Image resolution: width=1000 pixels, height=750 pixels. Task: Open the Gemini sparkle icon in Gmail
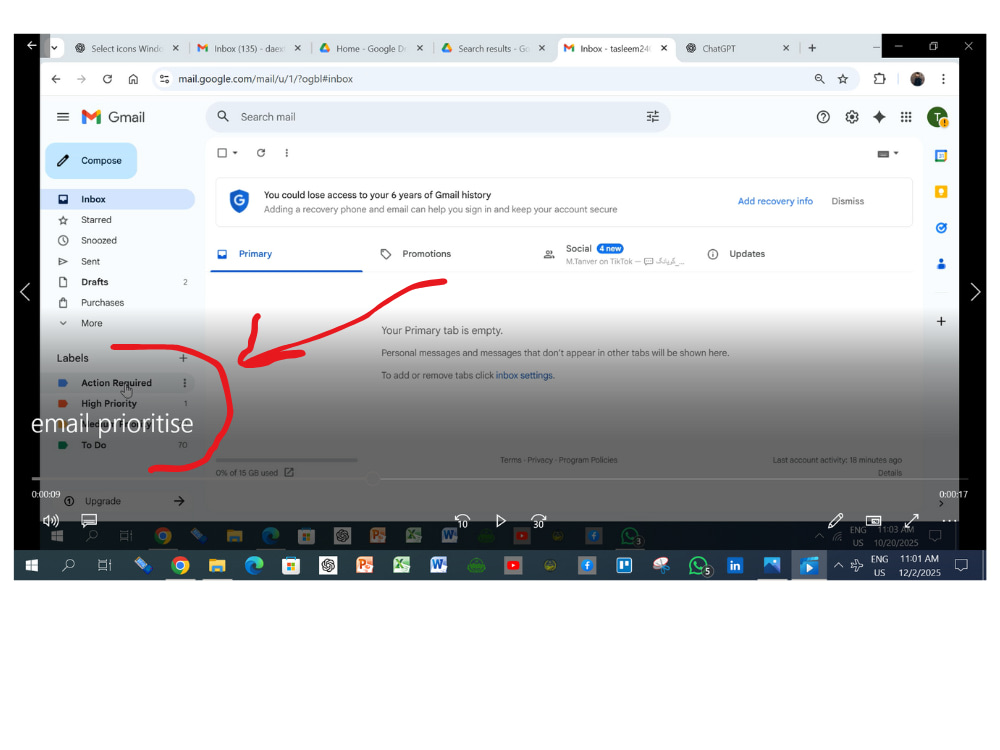click(x=879, y=117)
